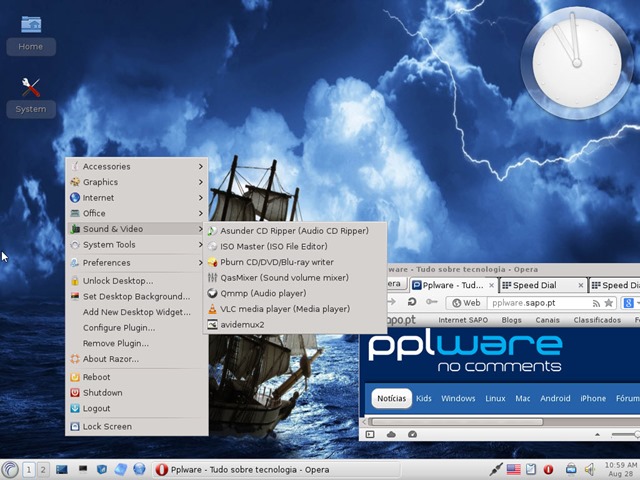Click the network plug tray icon

pyautogui.click(x=496, y=470)
